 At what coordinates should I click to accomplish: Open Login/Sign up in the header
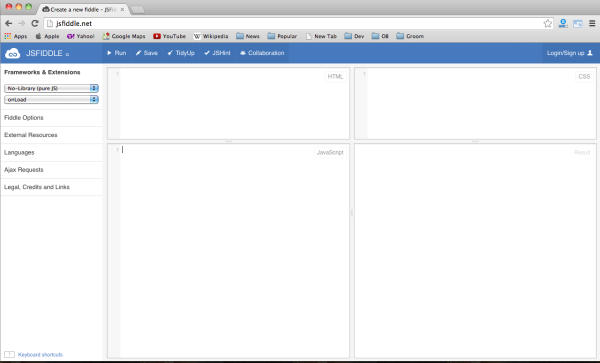coord(570,53)
